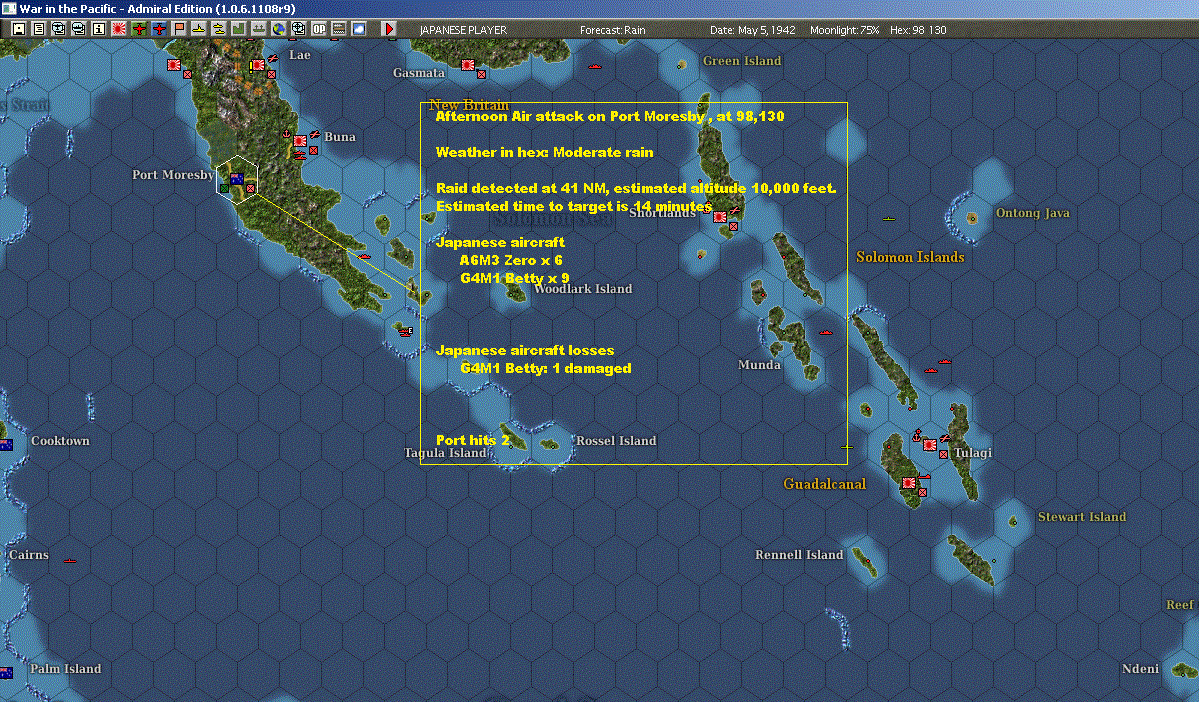Click the Hex: 98 130 status text
Viewport: 1199px width, 702px height.
click(x=918, y=30)
